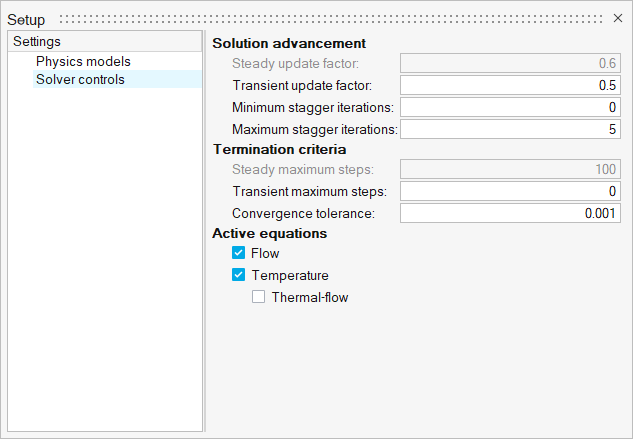Click the Termination criteria heading
Image resolution: width=633 pixels, height=439 pixels.
pos(279,149)
